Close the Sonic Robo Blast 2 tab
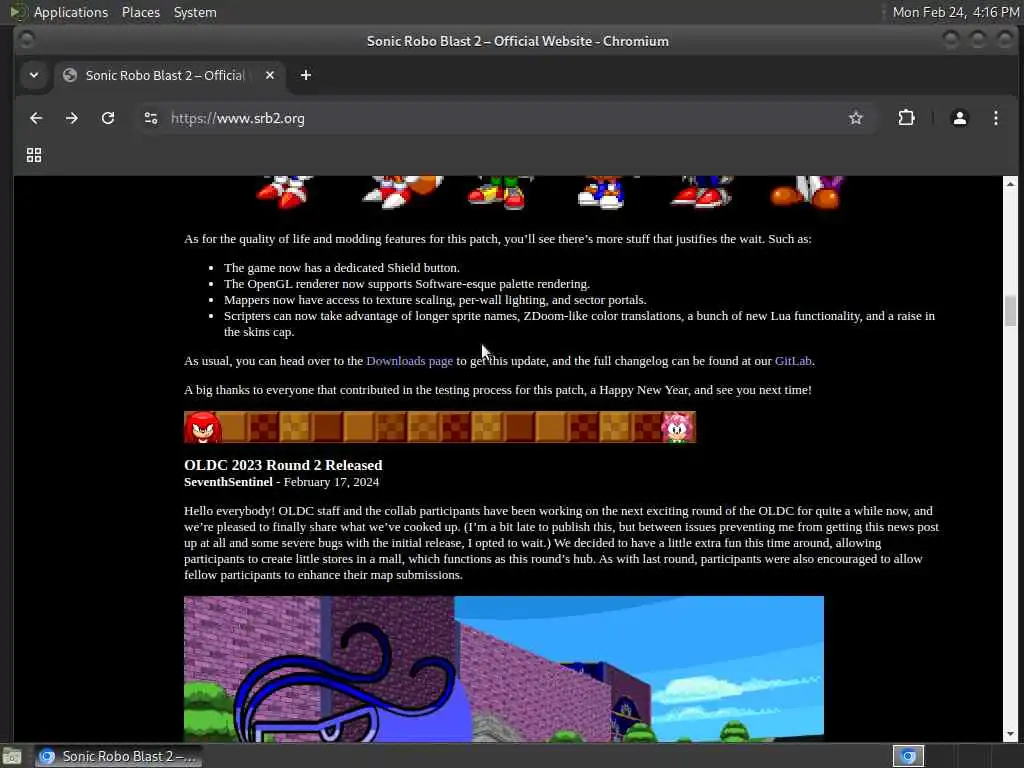 click(x=270, y=75)
